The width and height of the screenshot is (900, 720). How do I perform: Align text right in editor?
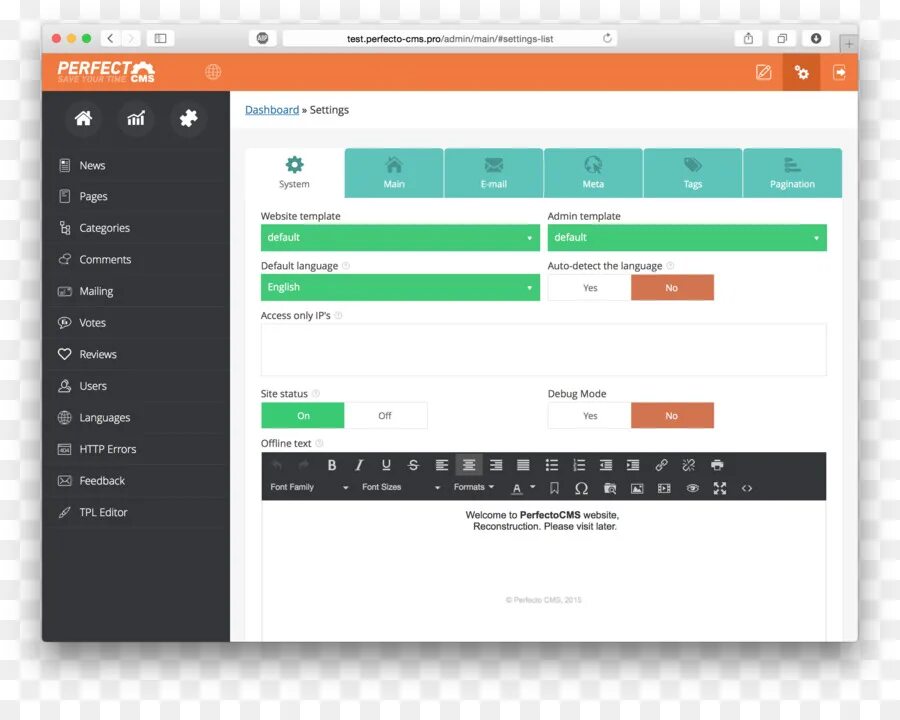point(496,465)
